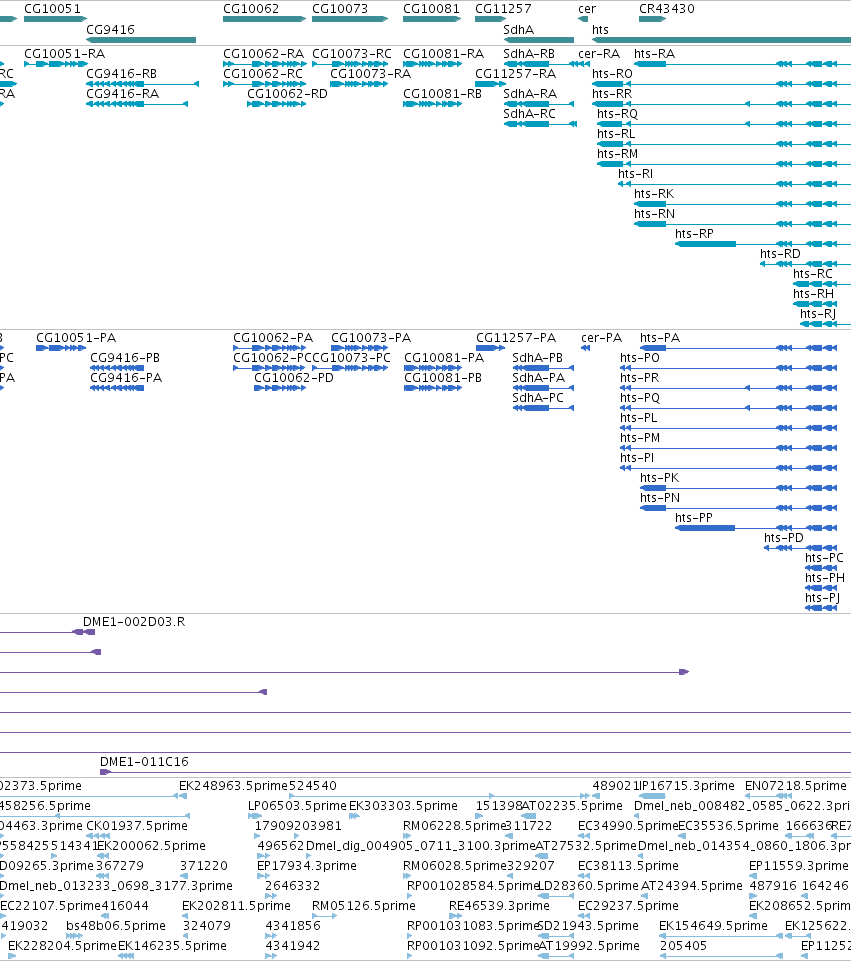Click the SdhA gene label
The width and height of the screenshot is (851, 961).
pyautogui.click(x=518, y=29)
